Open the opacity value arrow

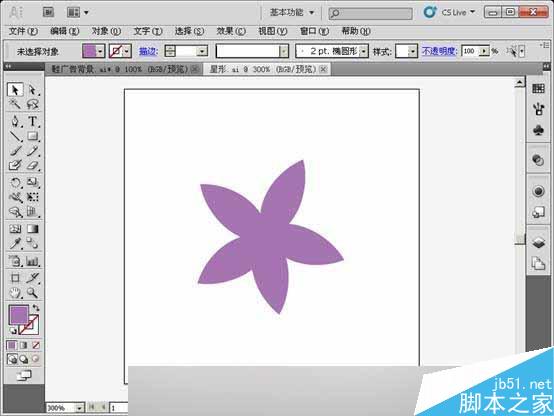point(484,52)
